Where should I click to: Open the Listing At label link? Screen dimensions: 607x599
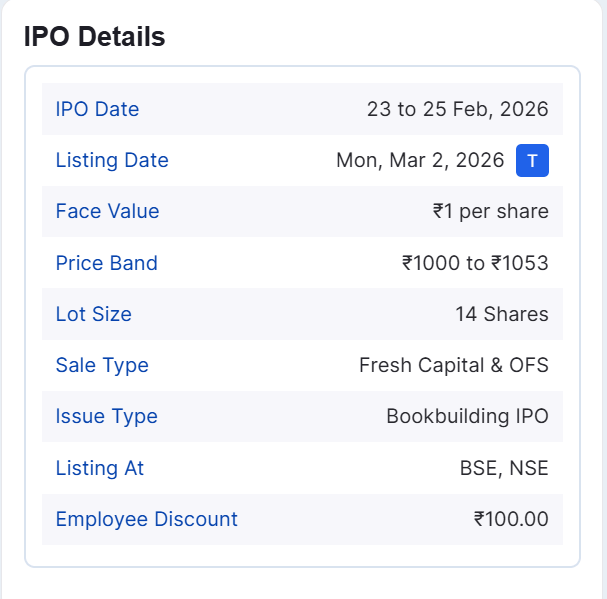tap(100, 469)
